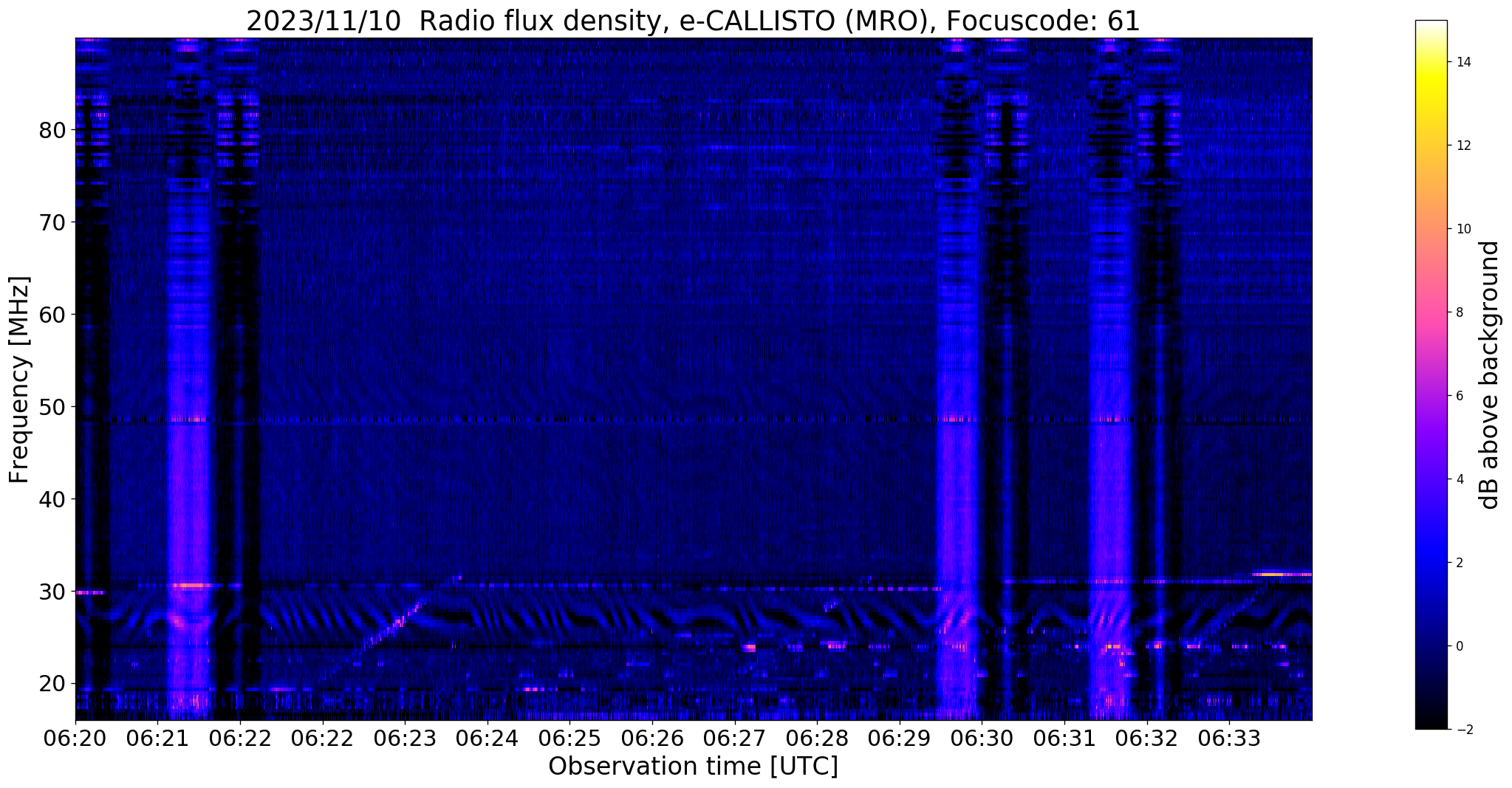Click the colorbar tick labeled 0
Viewport: 1512px width, 788px height.
point(1459,646)
